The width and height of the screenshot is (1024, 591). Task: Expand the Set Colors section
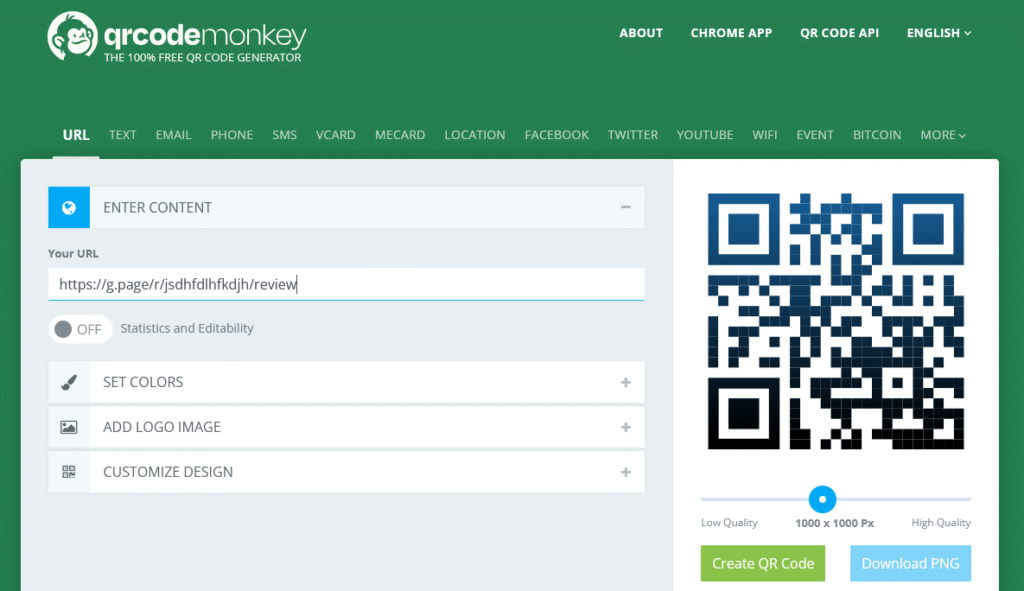coord(625,382)
